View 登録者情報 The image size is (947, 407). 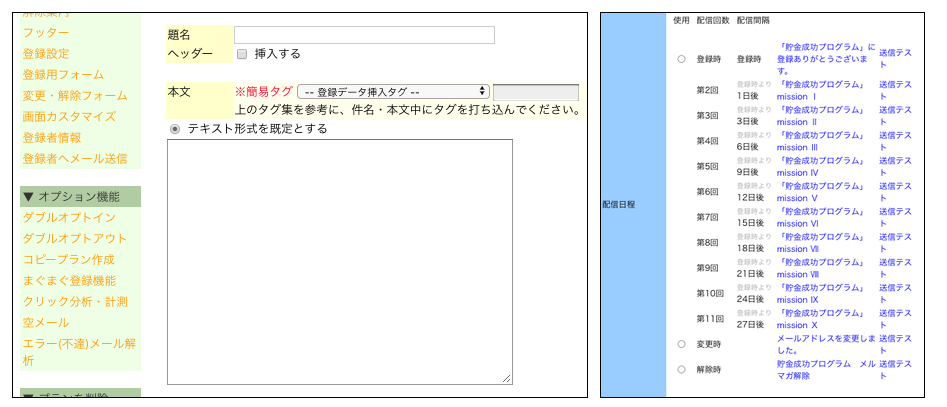pyautogui.click(x=52, y=138)
